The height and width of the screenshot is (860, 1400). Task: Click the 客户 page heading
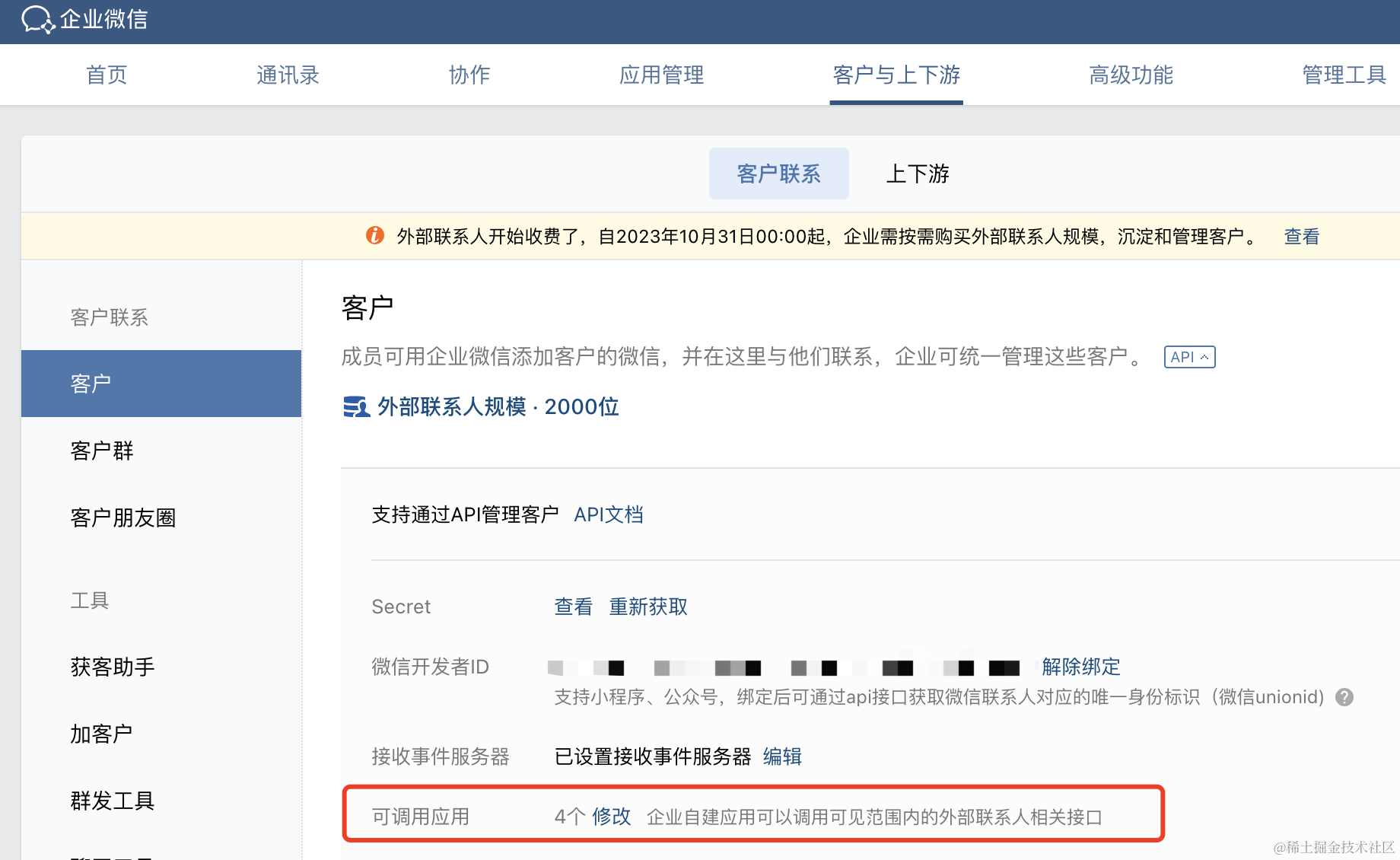click(x=367, y=308)
